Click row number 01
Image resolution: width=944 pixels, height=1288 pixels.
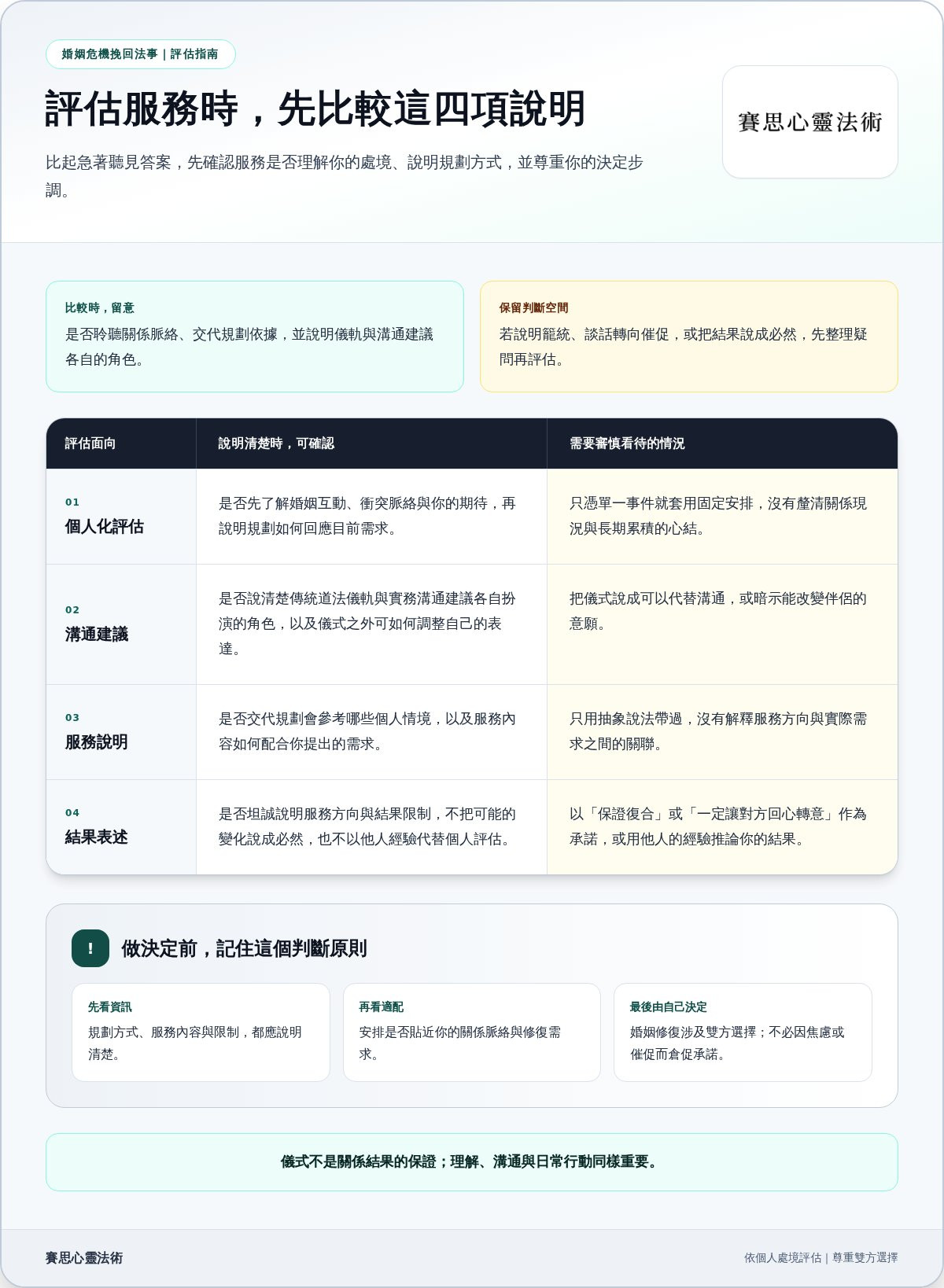tap(72, 502)
